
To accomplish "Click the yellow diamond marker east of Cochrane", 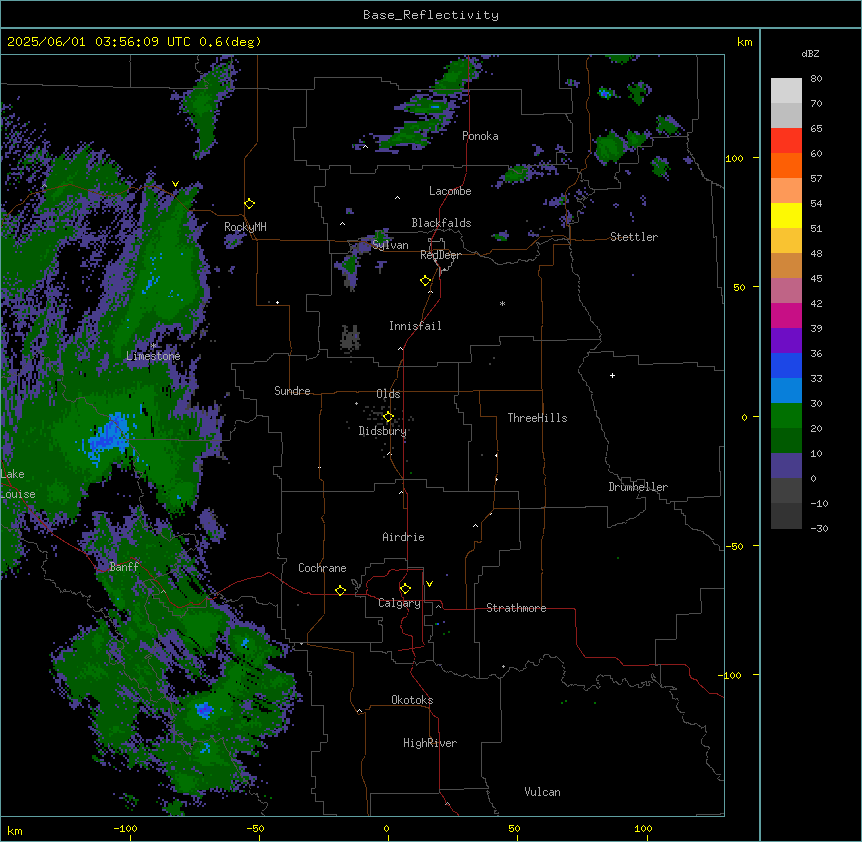I will tap(340, 590).
